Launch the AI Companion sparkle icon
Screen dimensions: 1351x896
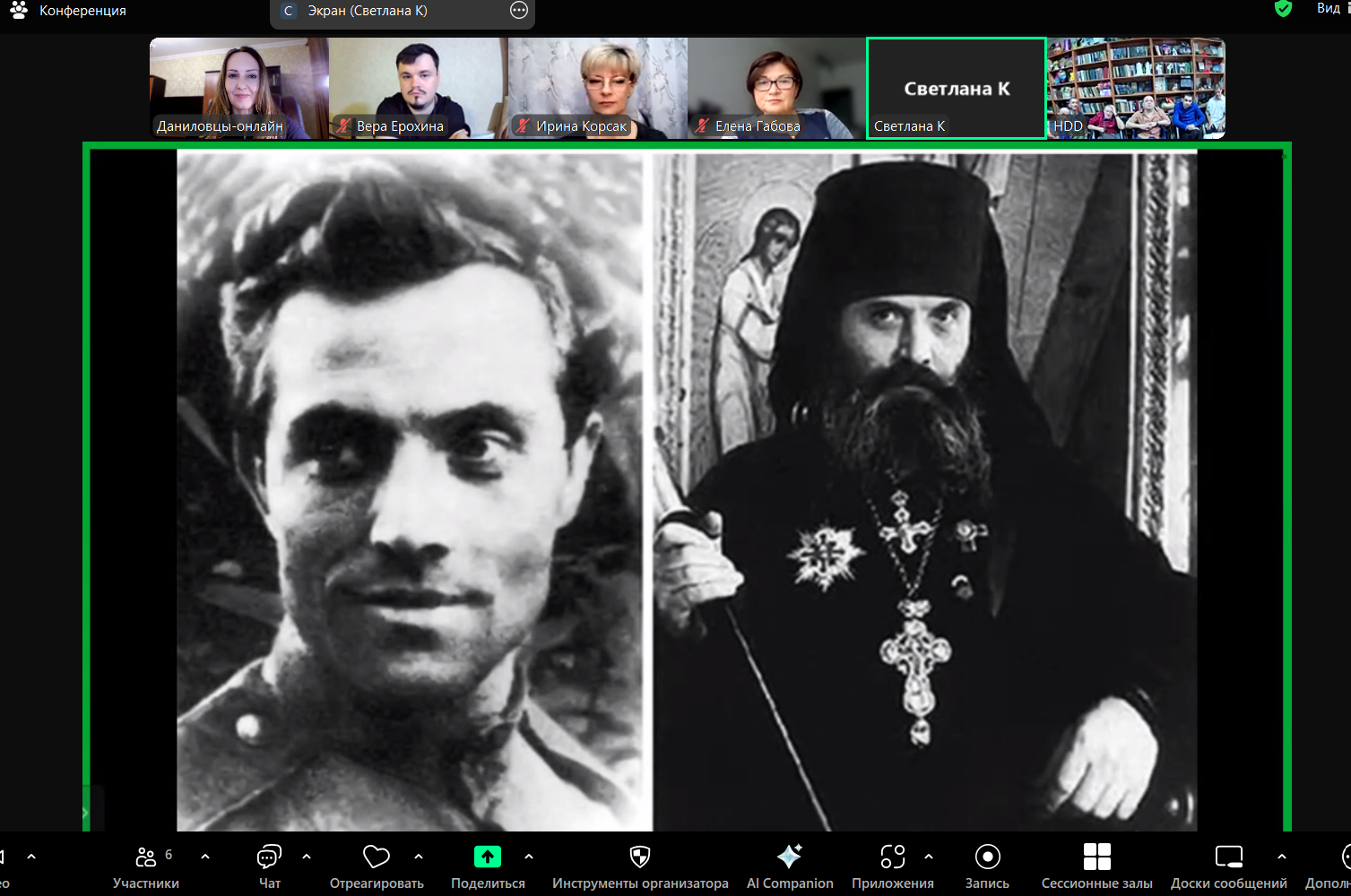[789, 857]
